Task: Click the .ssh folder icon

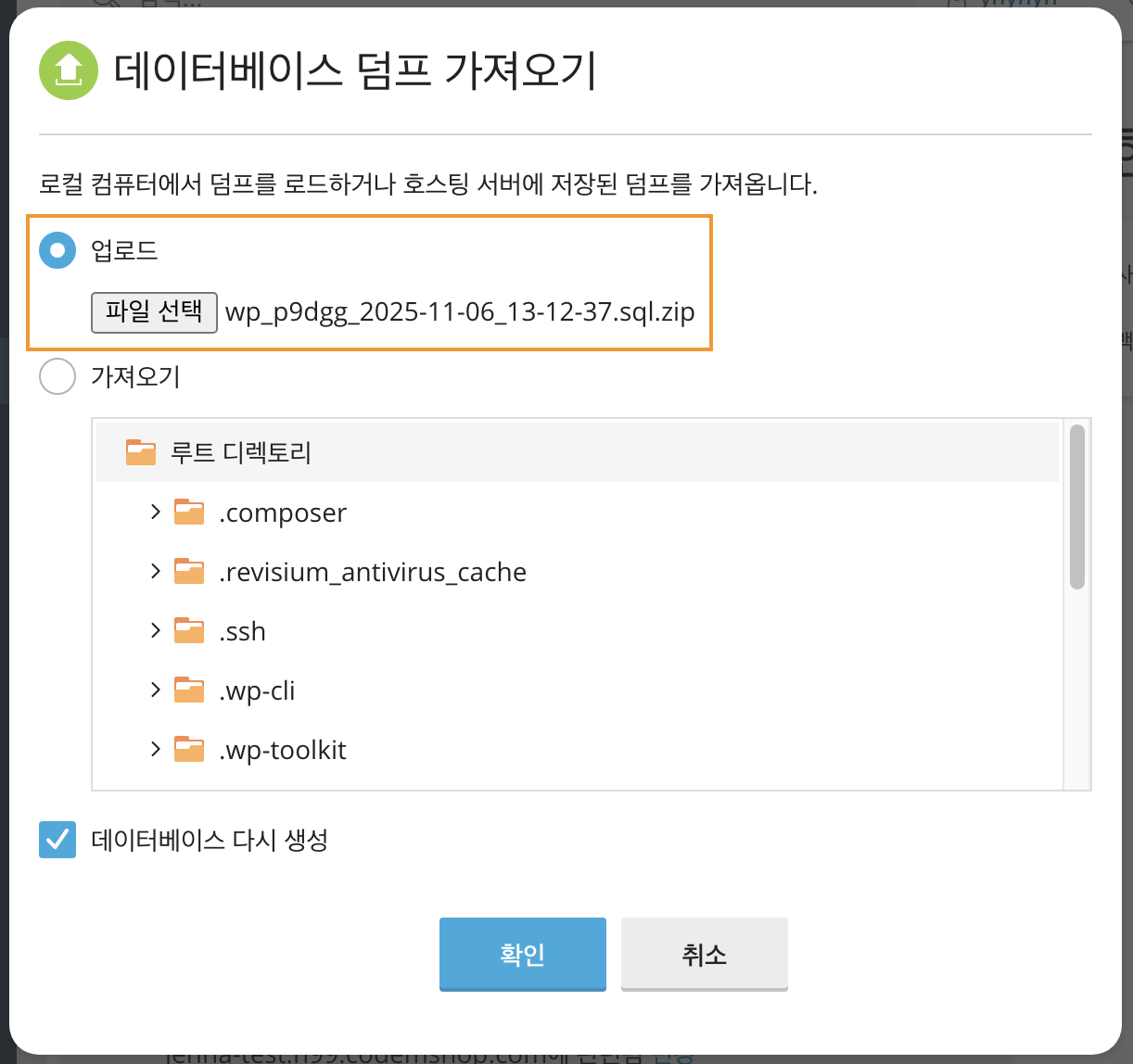Action: [189, 630]
